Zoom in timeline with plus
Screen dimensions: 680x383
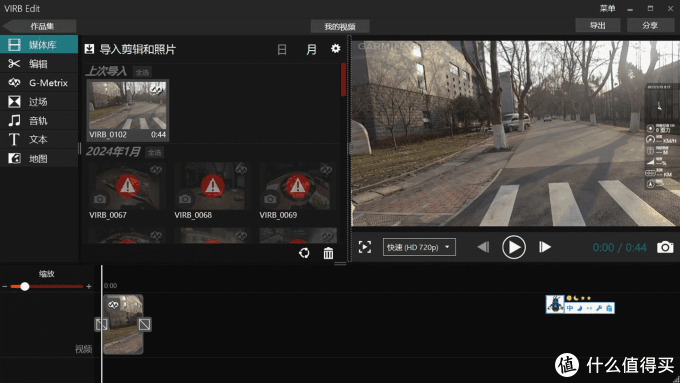point(89,287)
